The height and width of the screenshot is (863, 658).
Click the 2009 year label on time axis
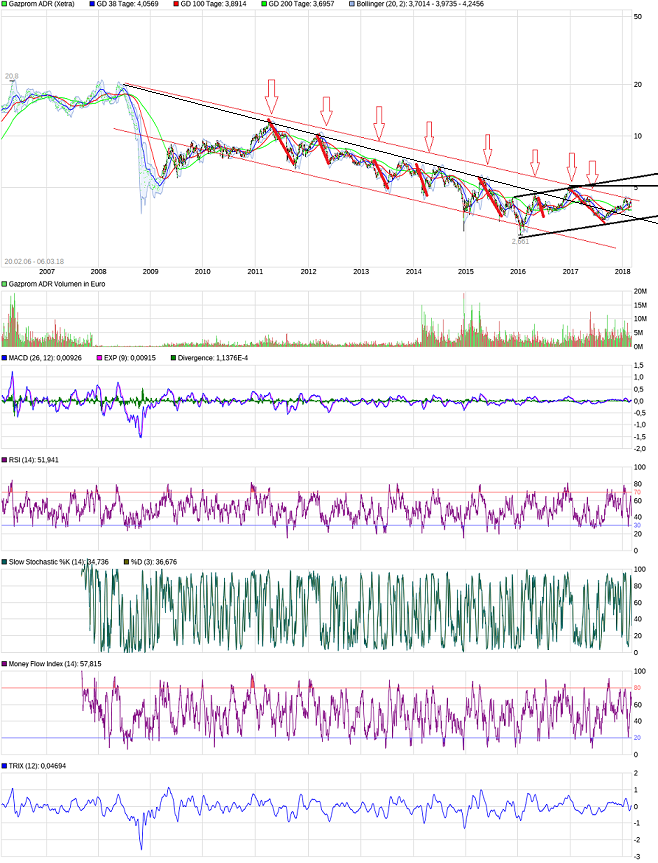click(150, 271)
